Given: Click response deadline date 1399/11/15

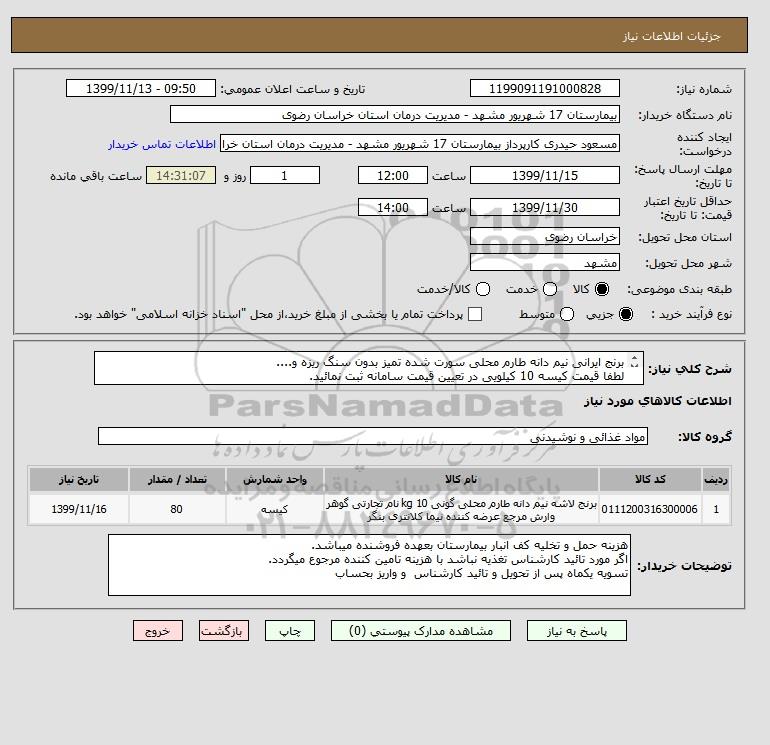Looking at the screenshot, I should (545, 175).
